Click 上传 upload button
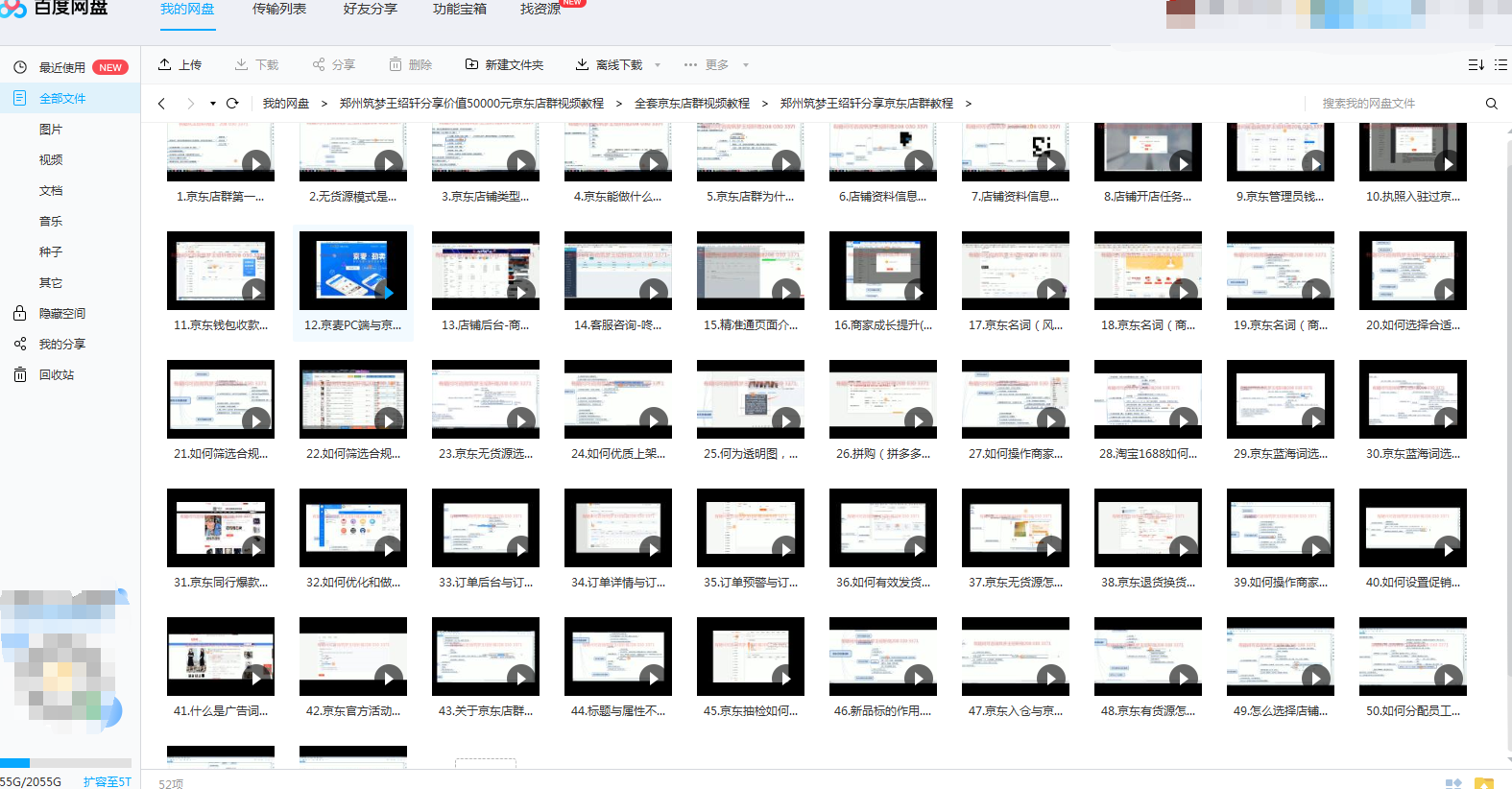This screenshot has width=1512, height=789. [180, 65]
